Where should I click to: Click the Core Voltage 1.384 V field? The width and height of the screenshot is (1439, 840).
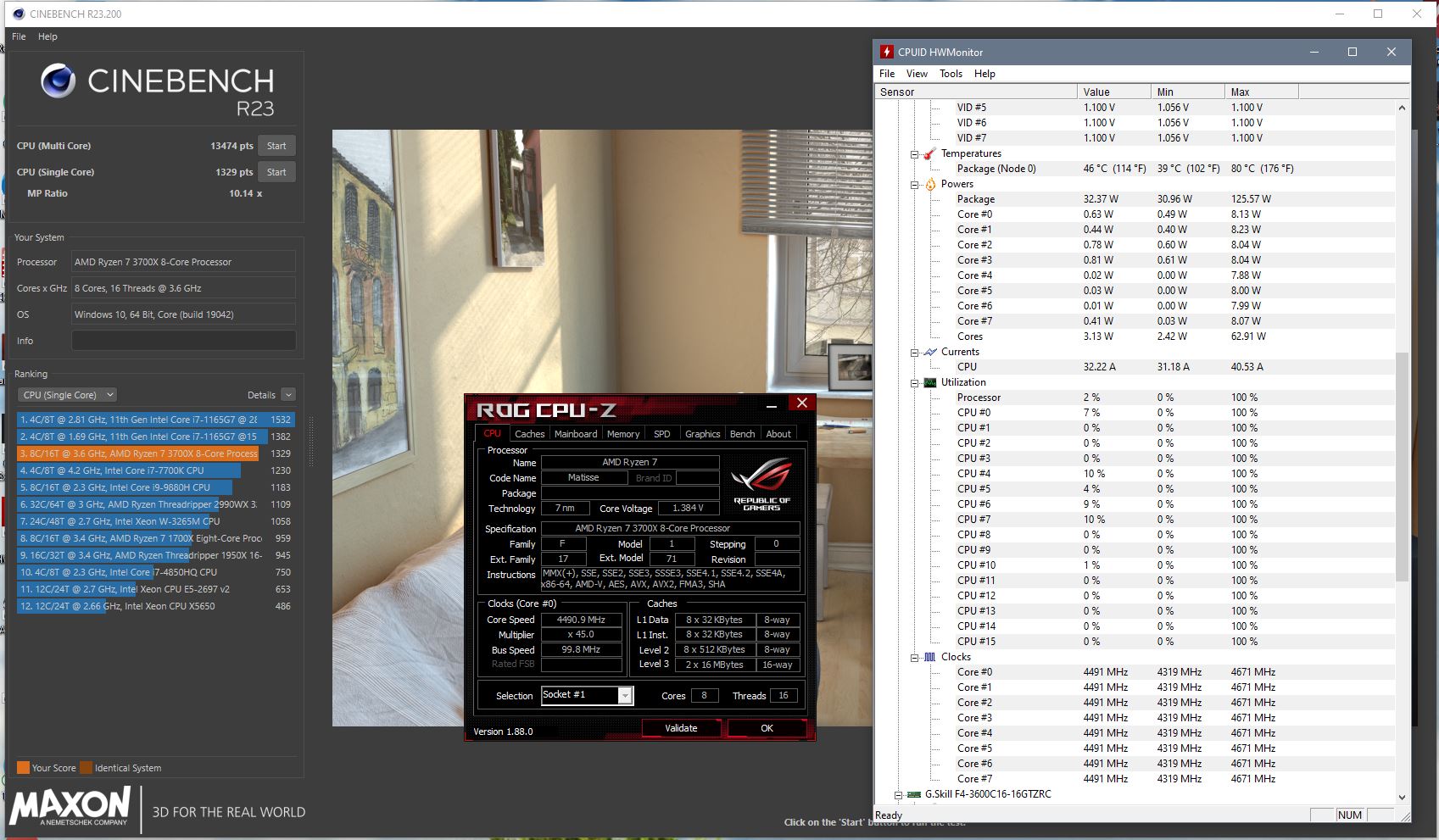click(688, 509)
